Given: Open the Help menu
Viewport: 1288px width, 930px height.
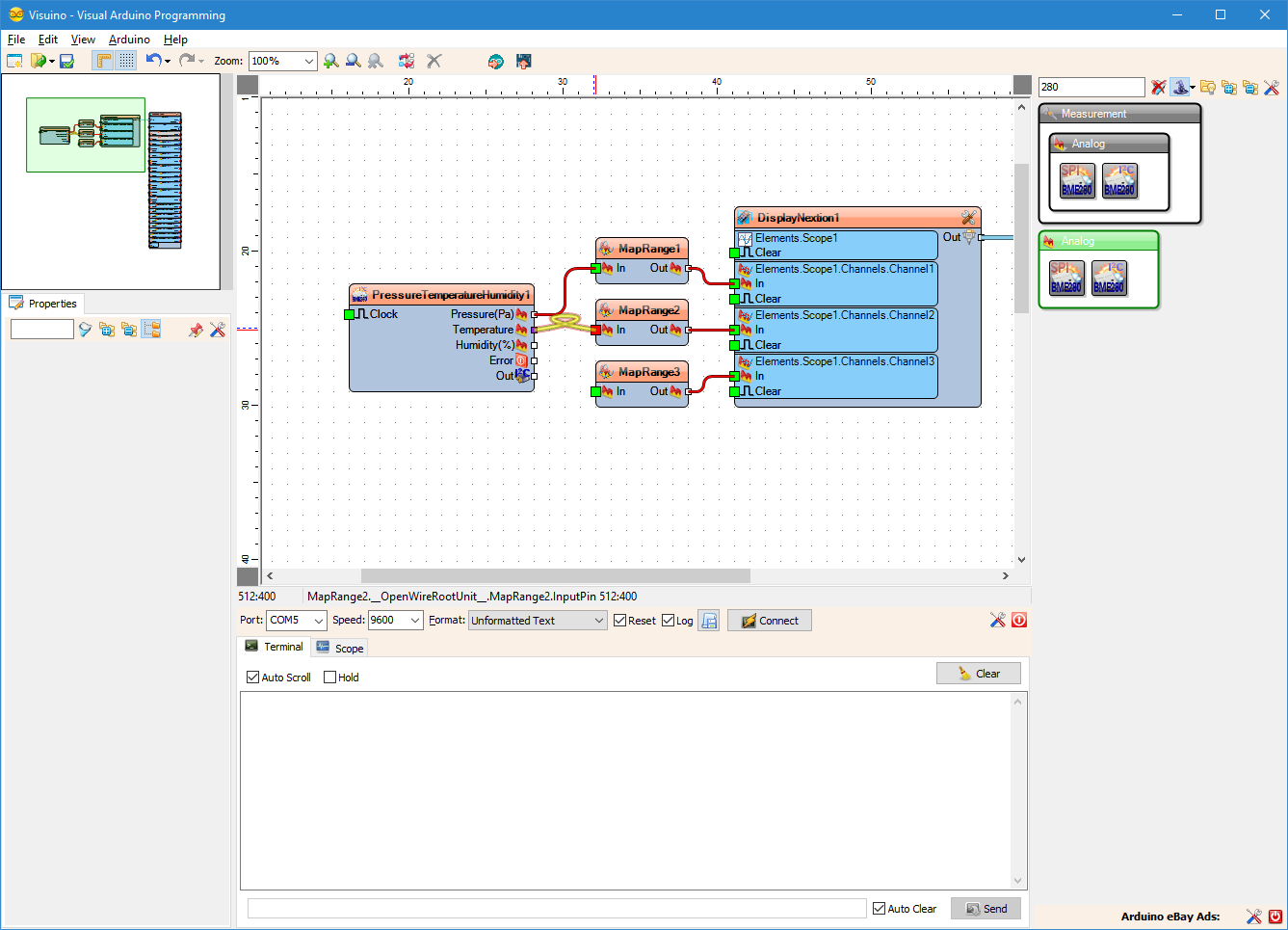Looking at the screenshot, I should [x=175, y=40].
